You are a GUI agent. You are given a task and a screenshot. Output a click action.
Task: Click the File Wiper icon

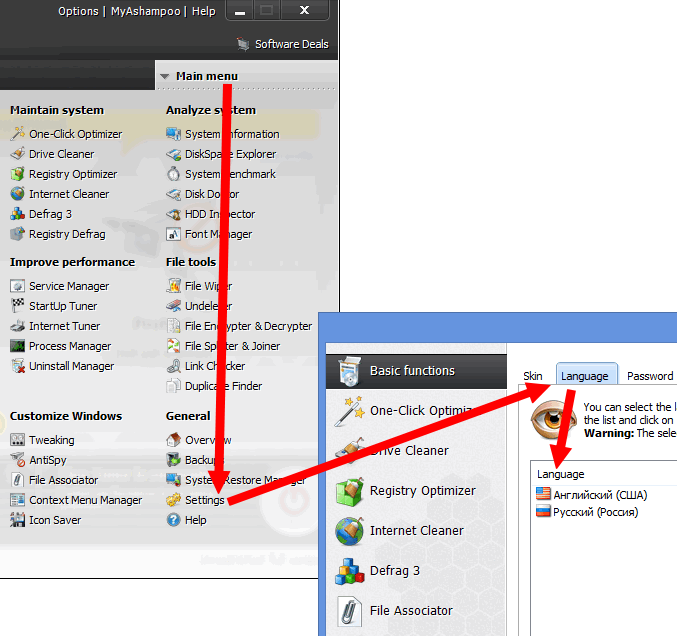pyautogui.click(x=174, y=286)
